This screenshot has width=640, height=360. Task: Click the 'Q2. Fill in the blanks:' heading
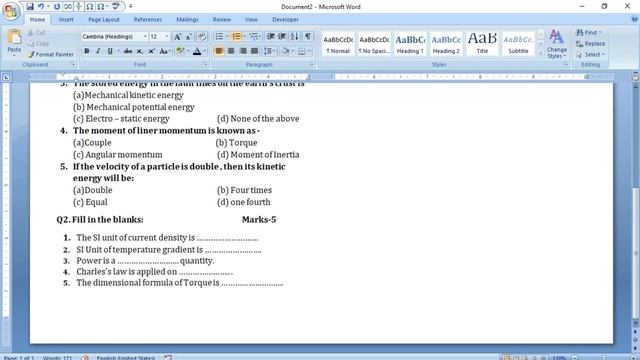pos(100,220)
